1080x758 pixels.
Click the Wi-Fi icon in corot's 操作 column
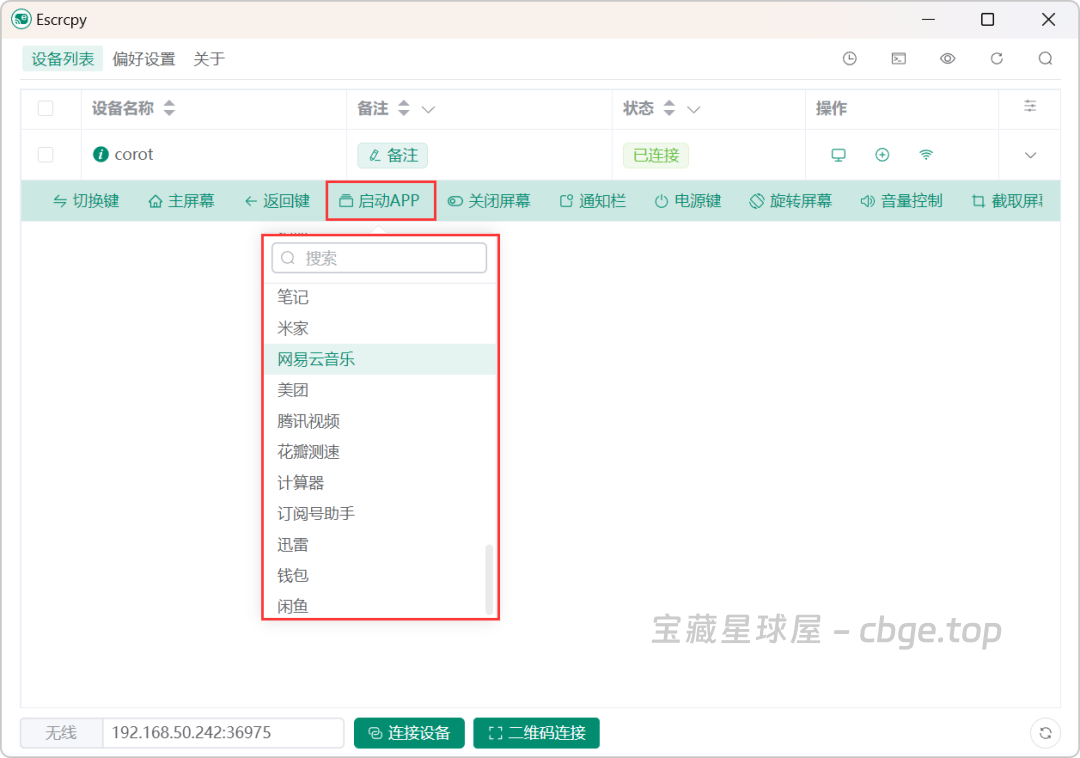coord(926,155)
